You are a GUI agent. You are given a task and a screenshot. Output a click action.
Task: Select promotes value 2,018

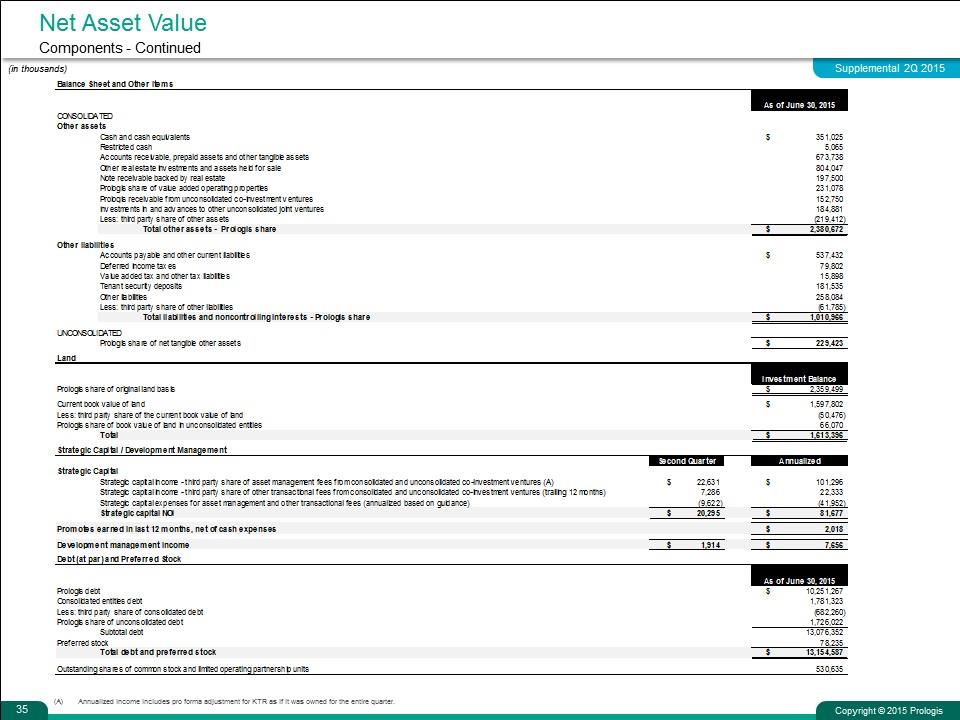834,530
